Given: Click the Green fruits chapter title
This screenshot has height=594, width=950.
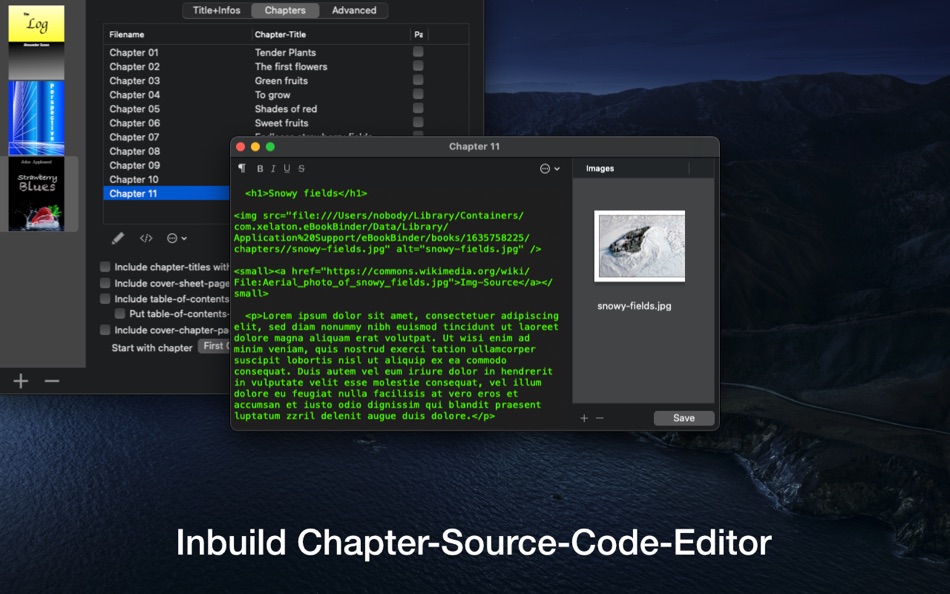Looking at the screenshot, I should (x=281, y=81).
